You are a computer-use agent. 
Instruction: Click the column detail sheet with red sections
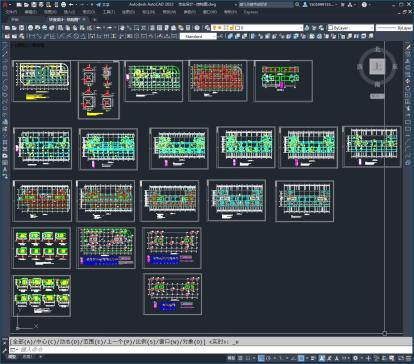pos(99,90)
